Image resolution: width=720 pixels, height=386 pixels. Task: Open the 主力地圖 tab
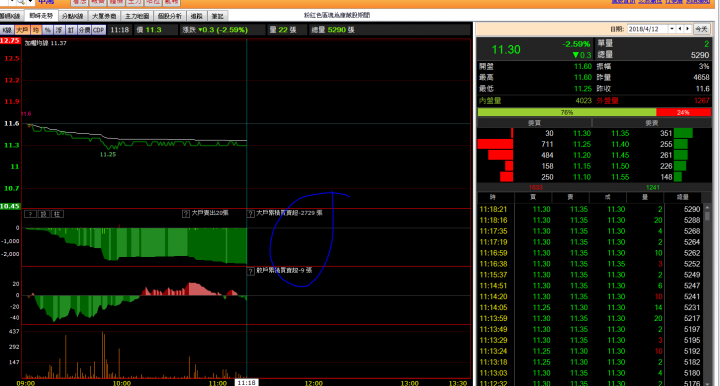click(x=137, y=16)
